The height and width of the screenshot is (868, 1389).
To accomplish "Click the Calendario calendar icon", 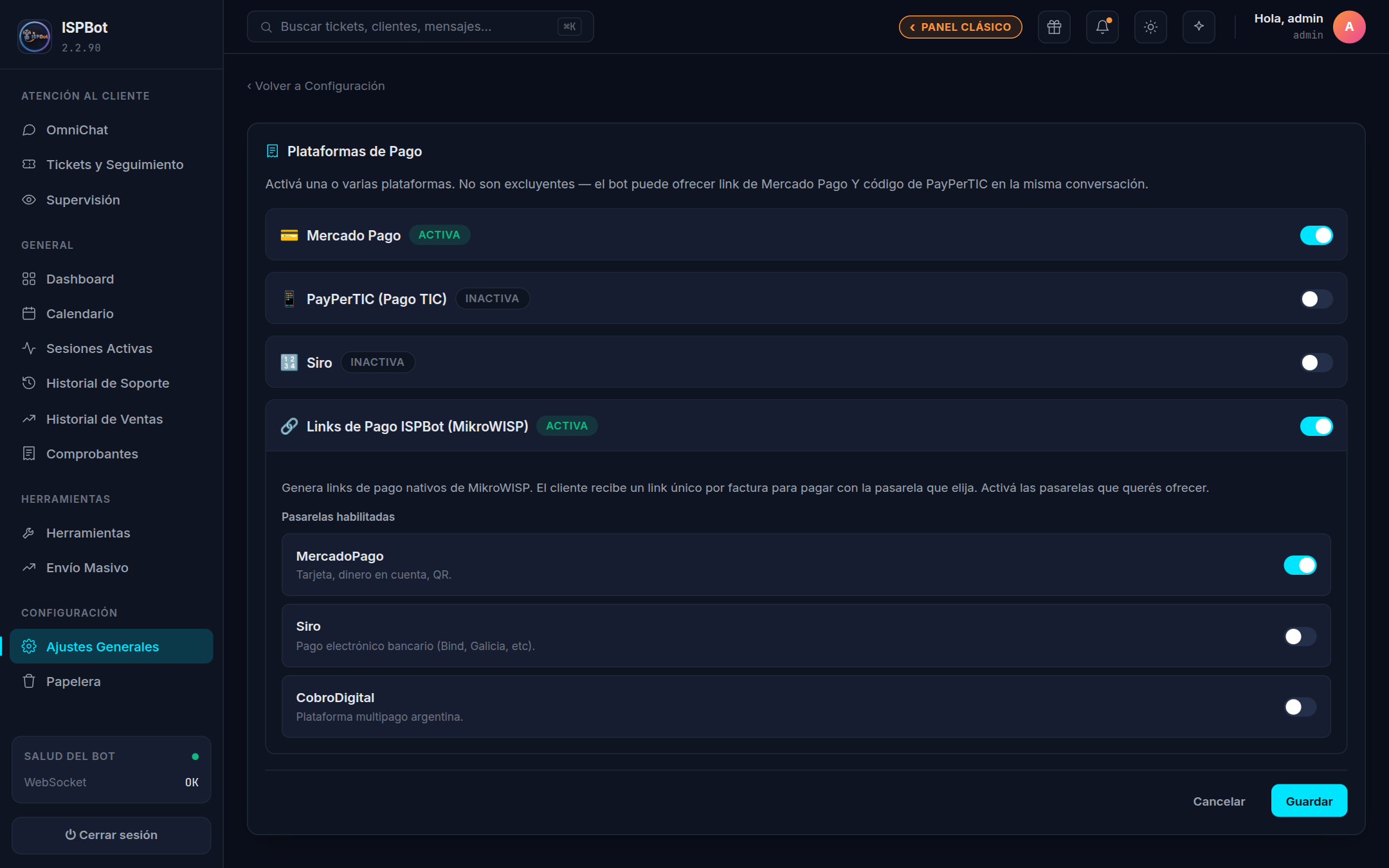I will (29, 314).
